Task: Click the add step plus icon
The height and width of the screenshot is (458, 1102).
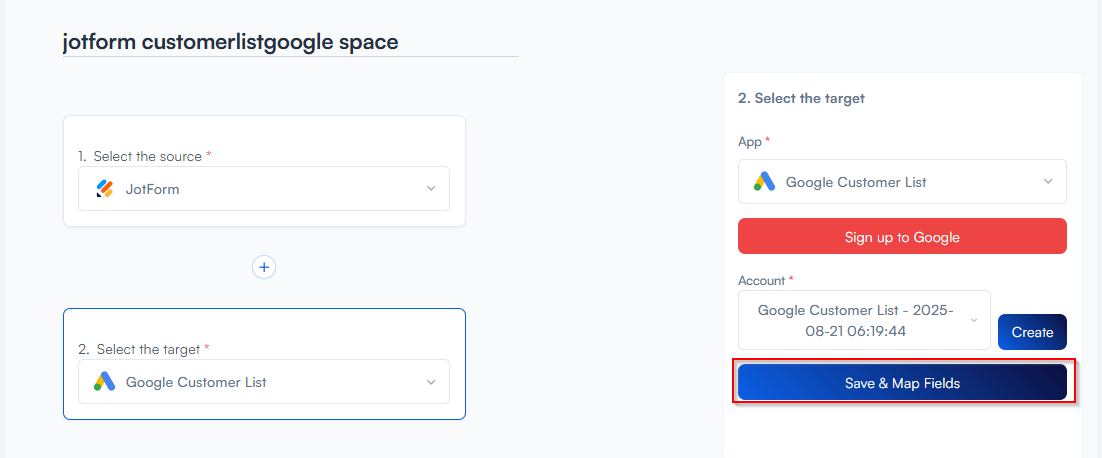Action: (264, 267)
